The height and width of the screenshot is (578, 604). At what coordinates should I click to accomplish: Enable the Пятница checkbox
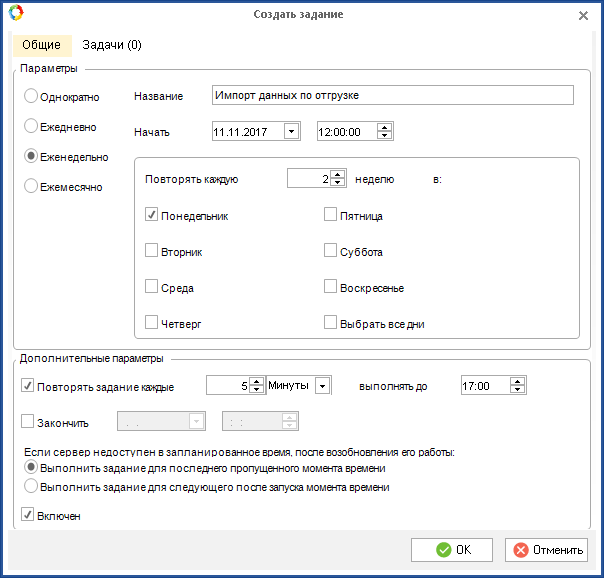(330, 215)
